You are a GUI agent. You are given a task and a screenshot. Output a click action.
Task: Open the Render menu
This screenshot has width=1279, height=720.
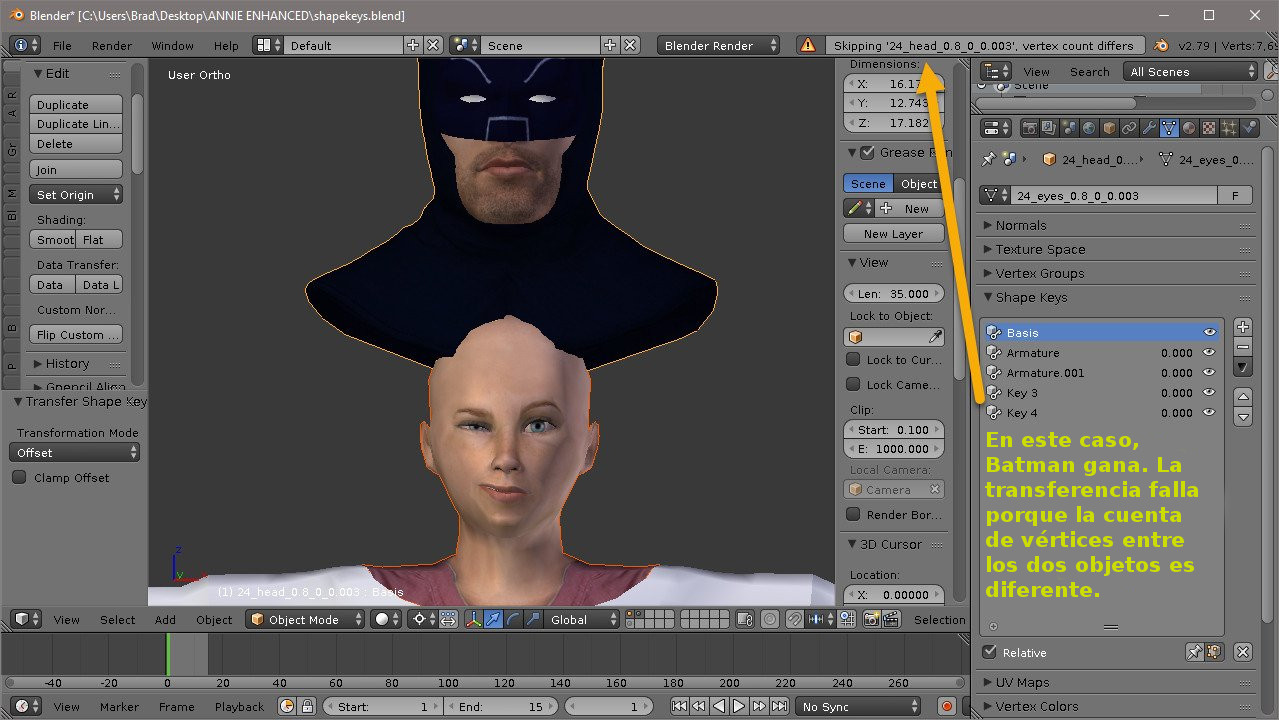click(111, 46)
